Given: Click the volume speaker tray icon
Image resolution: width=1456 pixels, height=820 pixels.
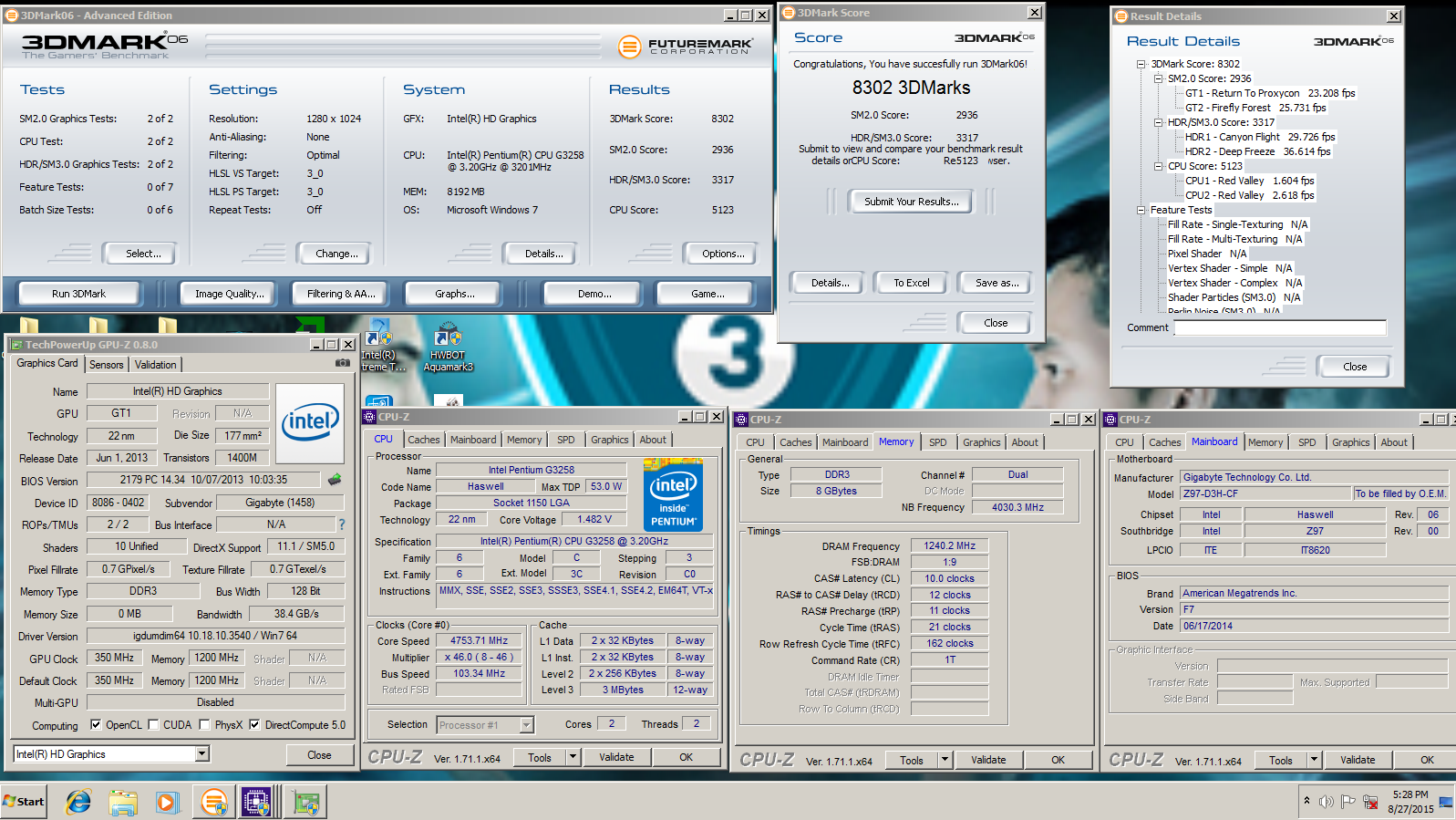Looking at the screenshot, I should pyautogui.click(x=1327, y=802).
